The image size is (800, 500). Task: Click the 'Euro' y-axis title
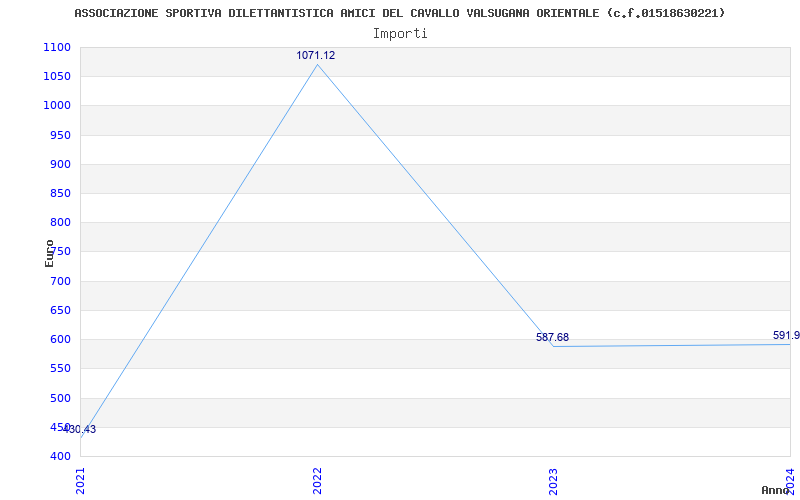click(x=49, y=253)
